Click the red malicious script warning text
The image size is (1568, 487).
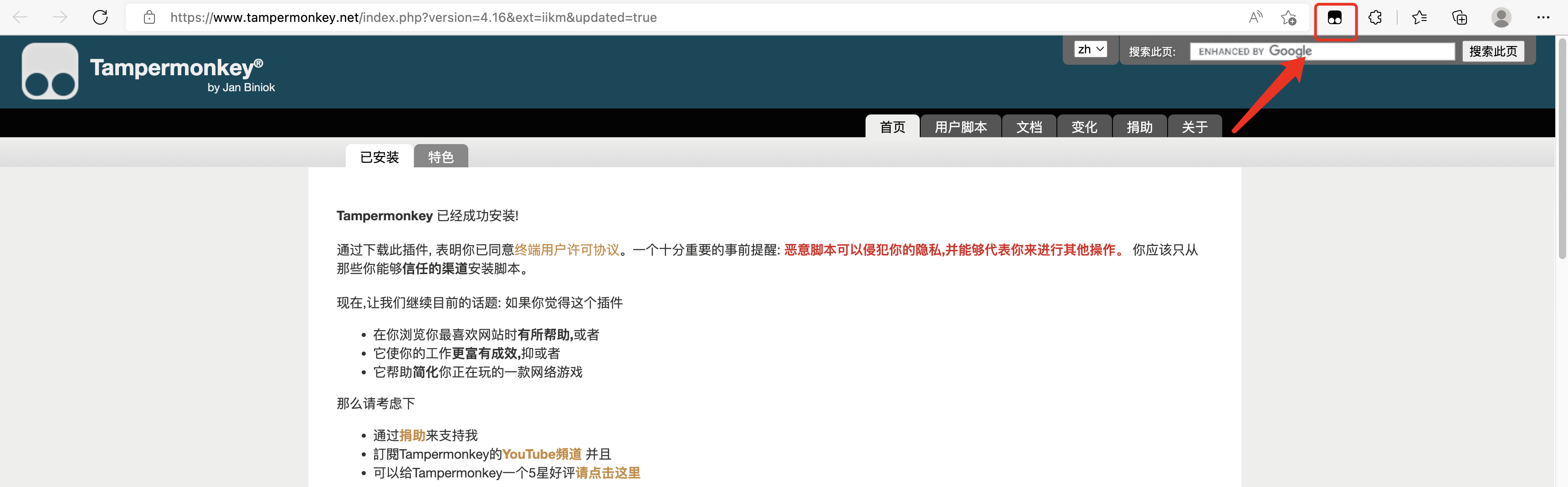(954, 250)
